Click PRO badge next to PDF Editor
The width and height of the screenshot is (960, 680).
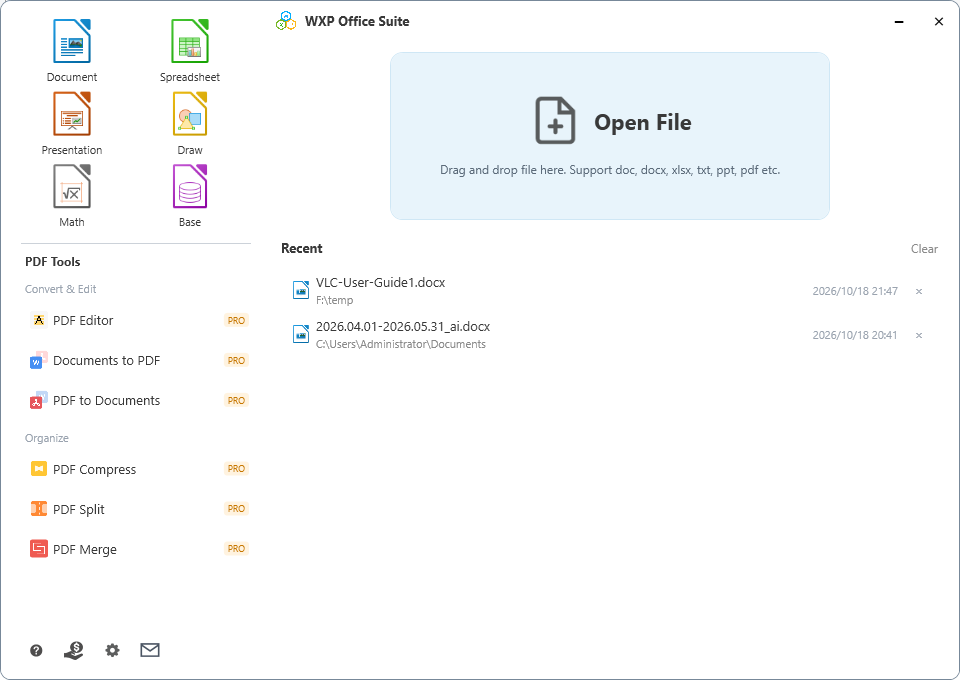[x=236, y=320]
